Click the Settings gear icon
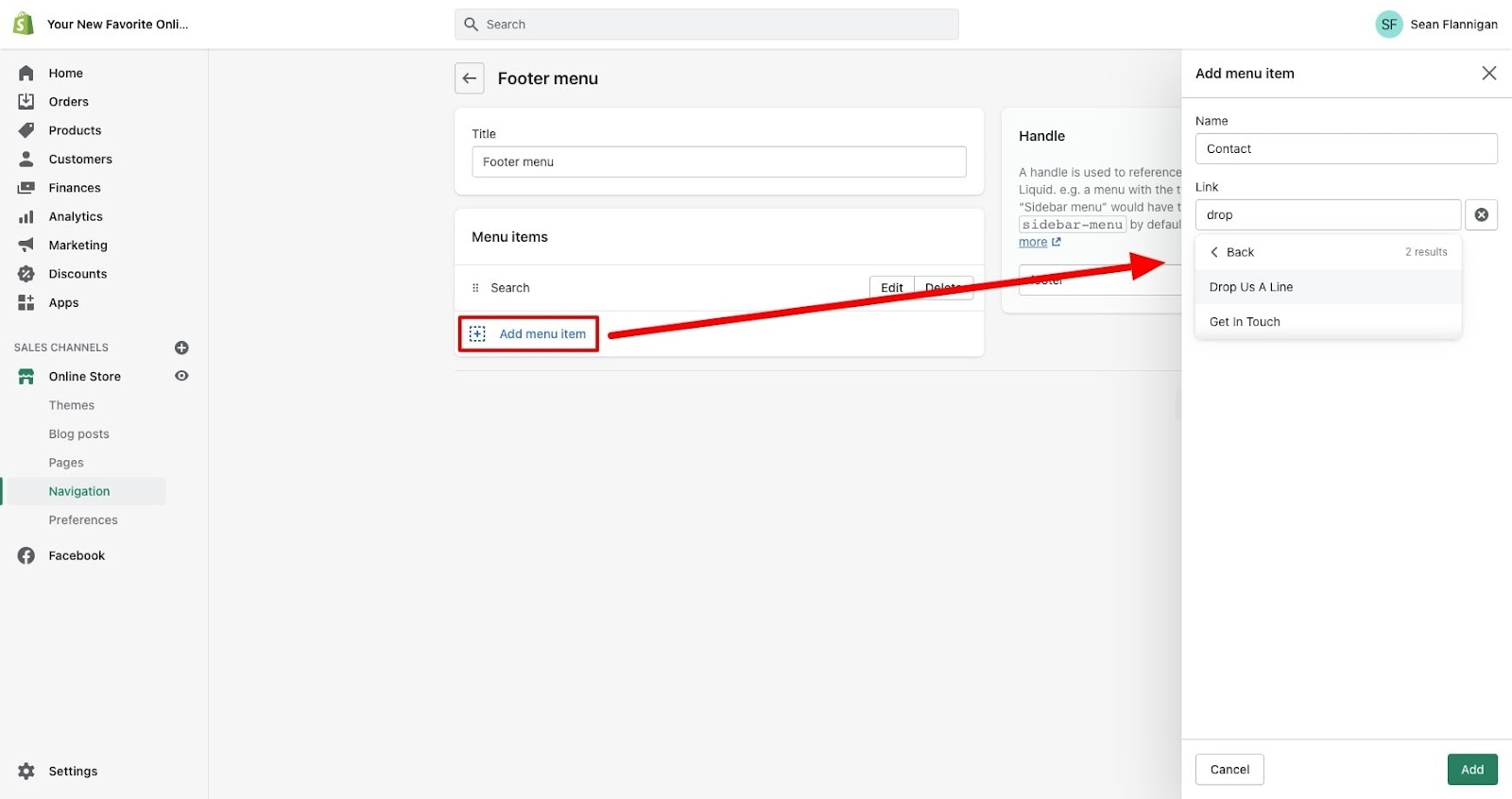Viewport: 1512px width, 799px height. pos(27,771)
